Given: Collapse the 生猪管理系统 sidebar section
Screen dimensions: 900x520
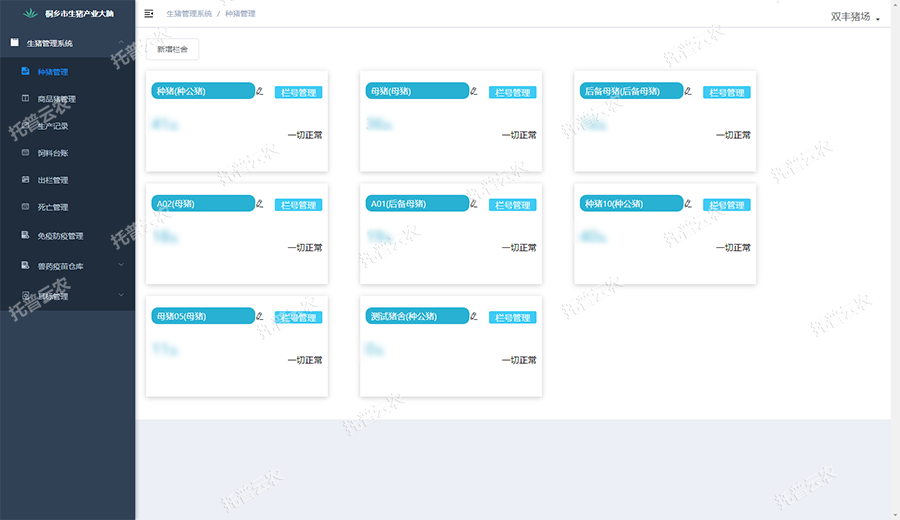Looking at the screenshot, I should 120,43.
